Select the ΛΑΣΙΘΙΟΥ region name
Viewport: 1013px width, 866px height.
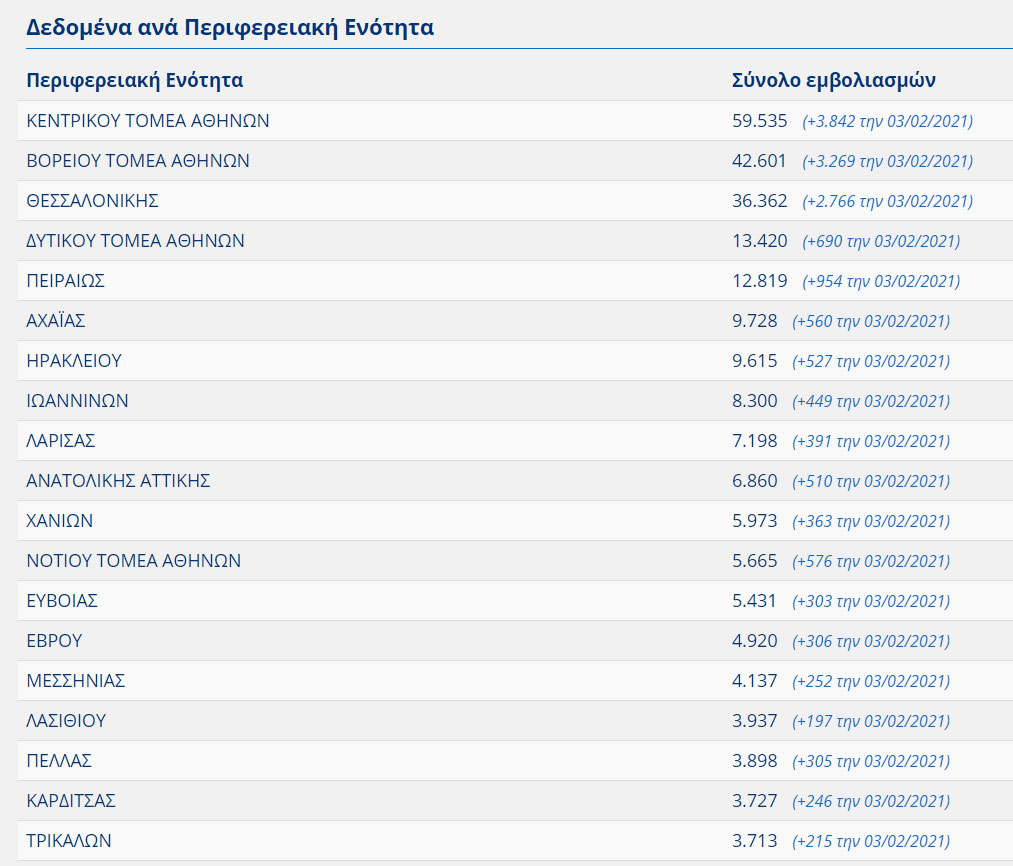(x=66, y=721)
